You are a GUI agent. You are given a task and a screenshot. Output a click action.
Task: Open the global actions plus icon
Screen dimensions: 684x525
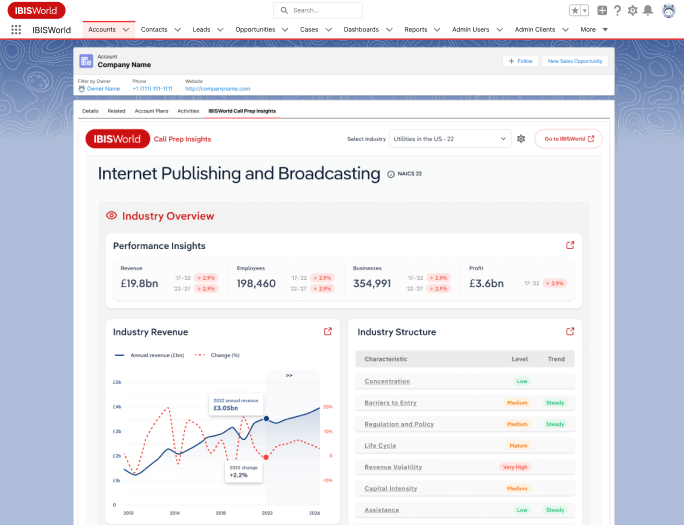602,10
